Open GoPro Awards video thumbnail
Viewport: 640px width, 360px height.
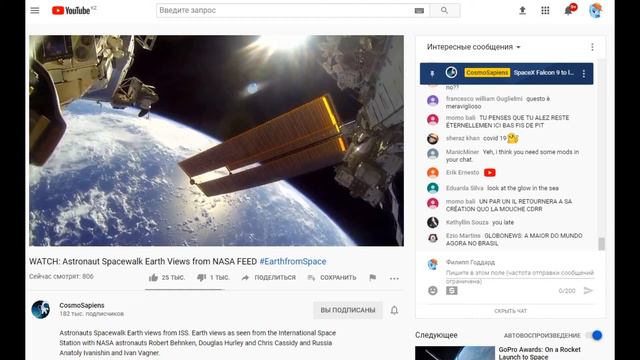point(455,353)
